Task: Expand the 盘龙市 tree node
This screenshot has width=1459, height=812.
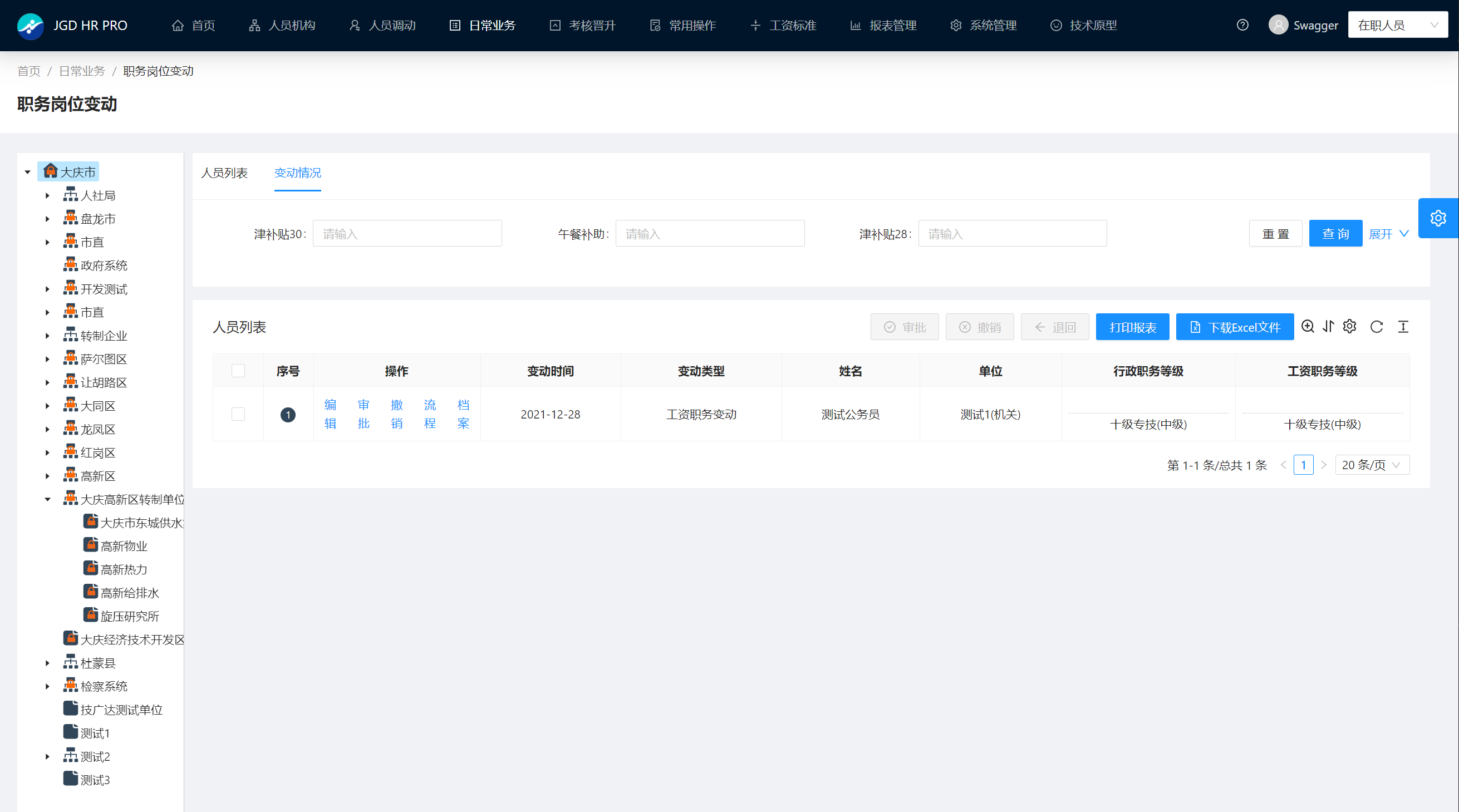Action: [x=47, y=219]
